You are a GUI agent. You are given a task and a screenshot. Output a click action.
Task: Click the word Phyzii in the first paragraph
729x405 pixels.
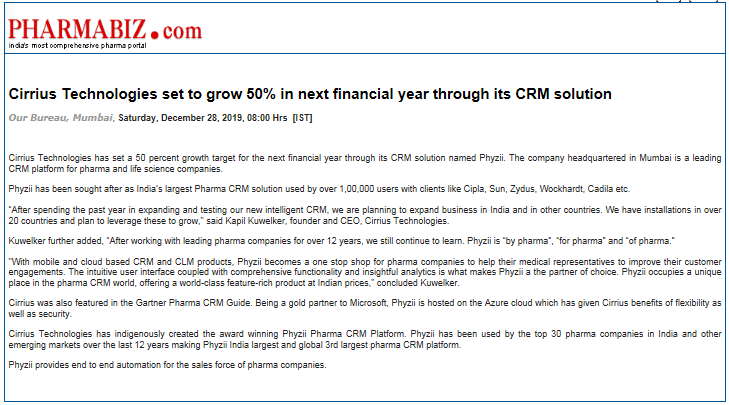click(491, 158)
